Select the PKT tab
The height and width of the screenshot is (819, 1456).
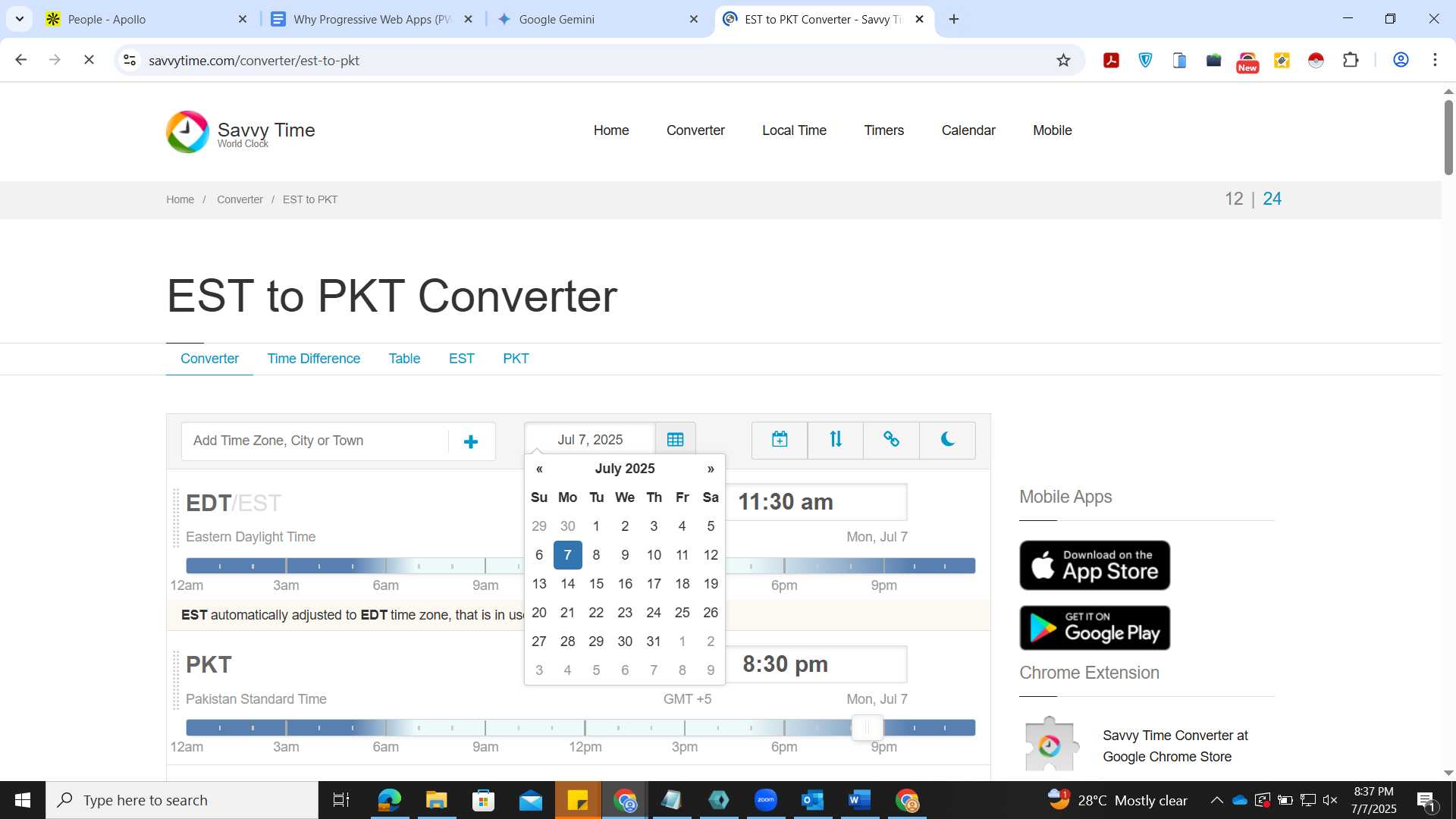tap(516, 359)
